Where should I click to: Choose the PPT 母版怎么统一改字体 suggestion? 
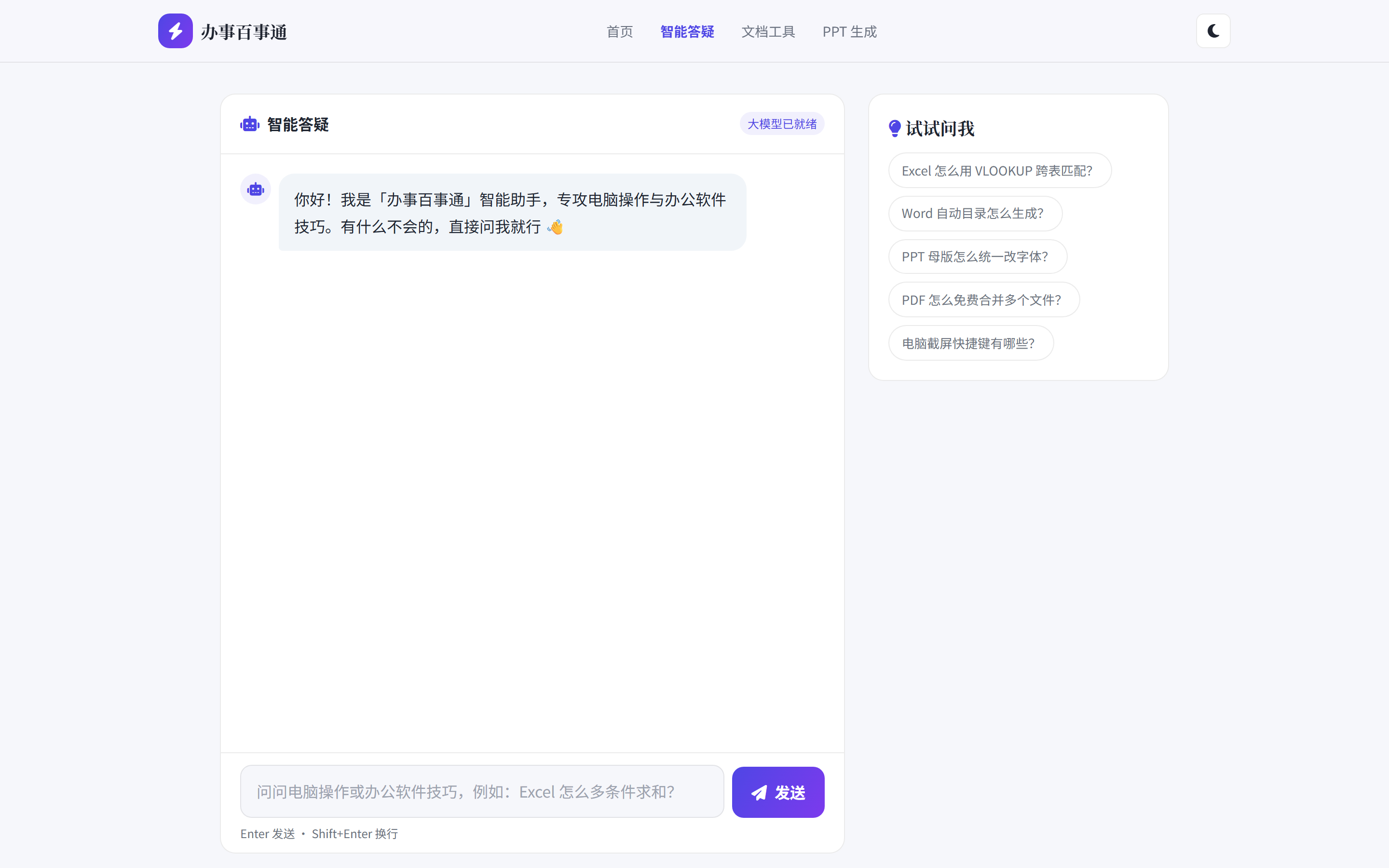click(978, 257)
